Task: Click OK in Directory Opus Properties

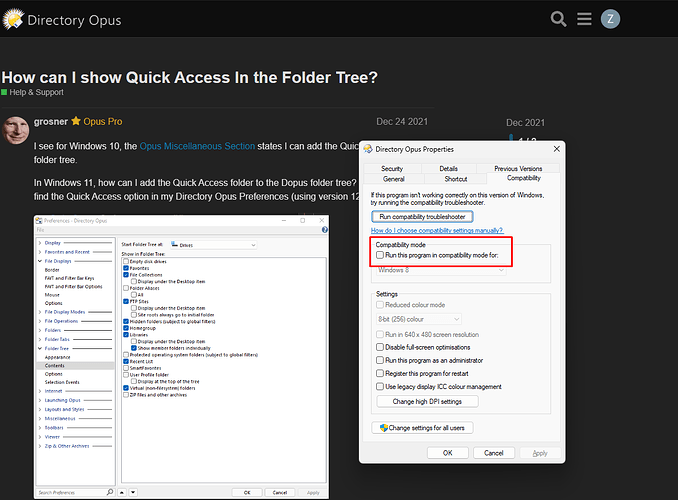Action: tap(448, 453)
